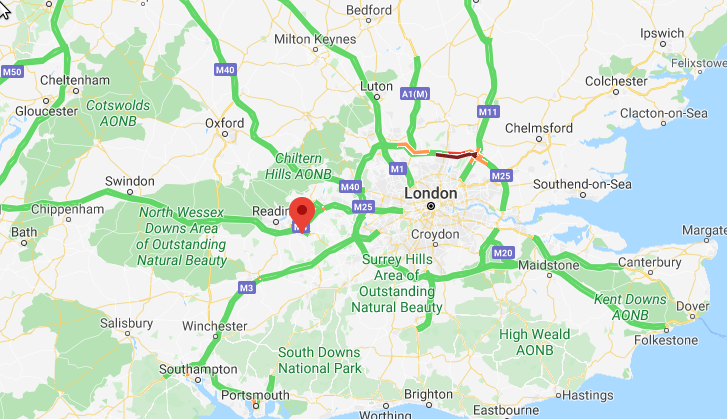
Task: Click the M1 motorway shield
Action: tap(398, 169)
